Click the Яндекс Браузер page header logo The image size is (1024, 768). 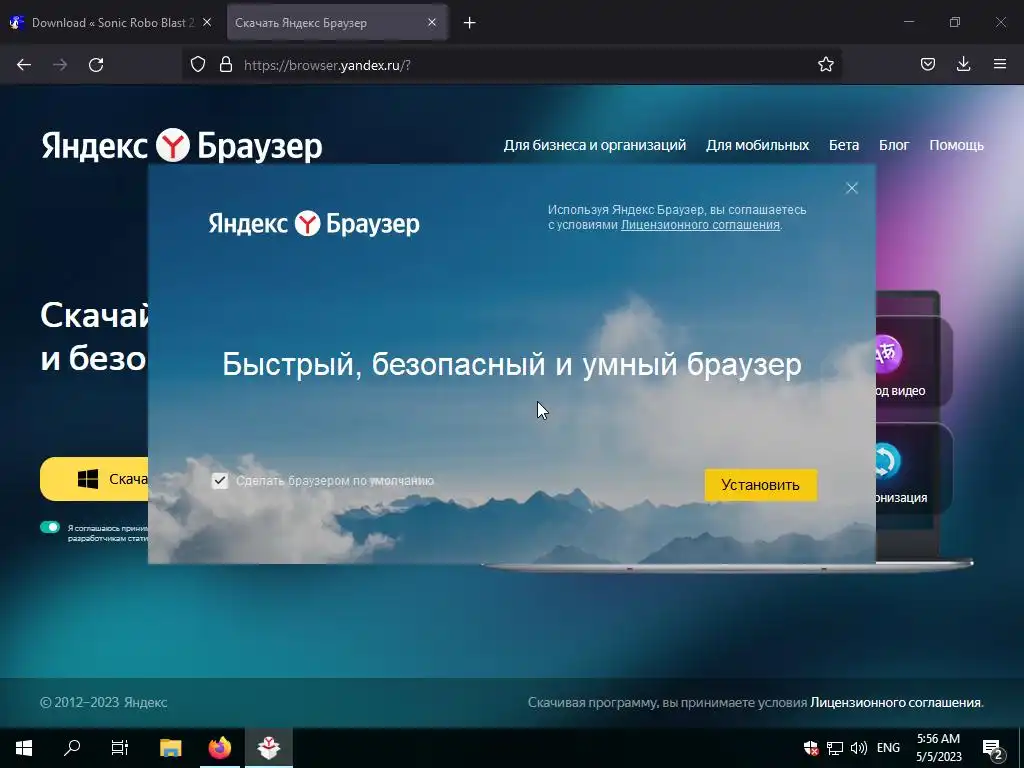coord(182,146)
